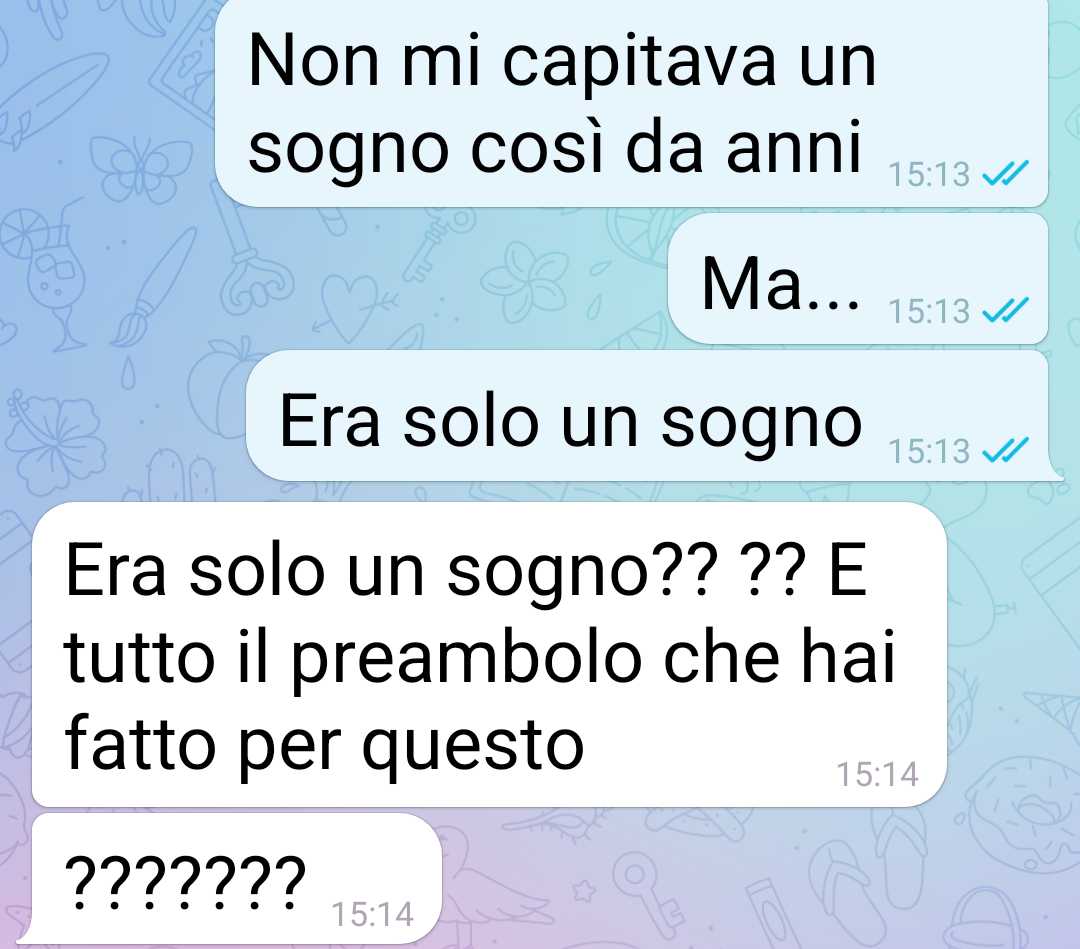
Task: Select the "Ma..." message bubble
Action: tap(858, 278)
